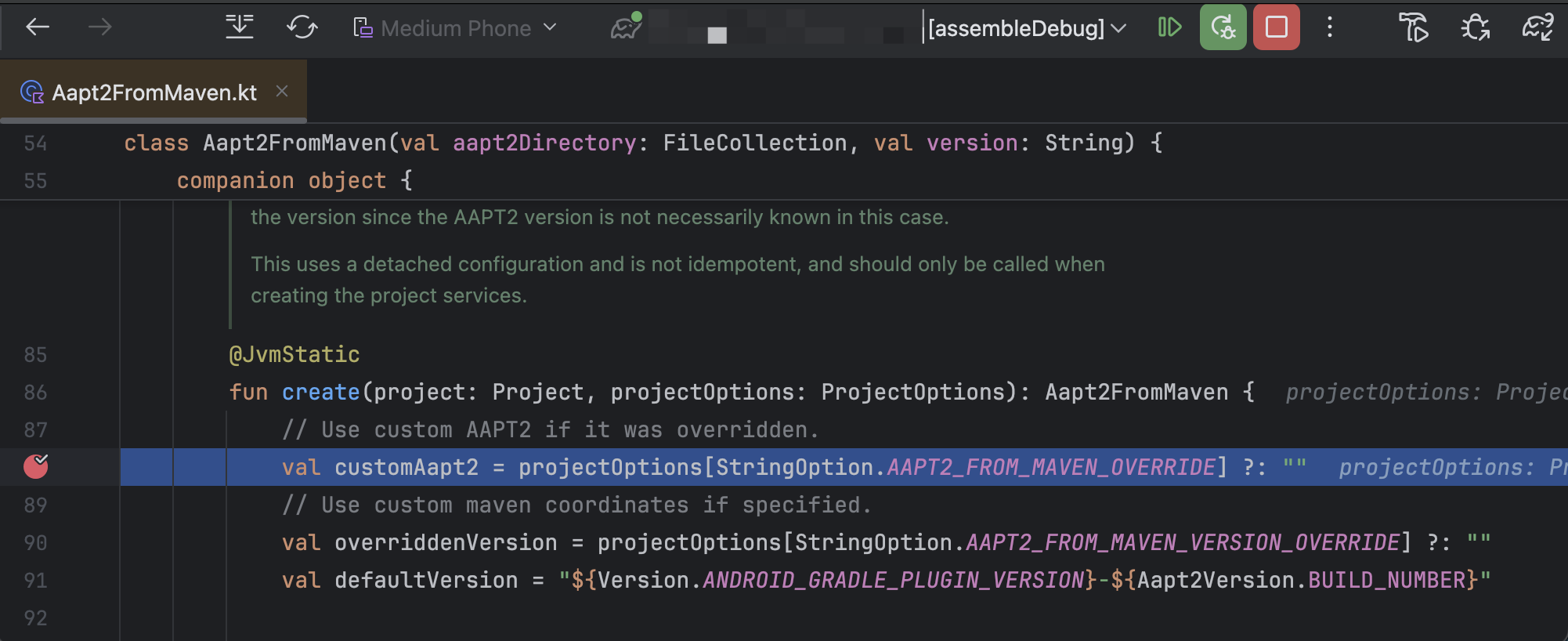Click the Back navigation arrow
This screenshot has height=641, width=1568.
pos(37,28)
